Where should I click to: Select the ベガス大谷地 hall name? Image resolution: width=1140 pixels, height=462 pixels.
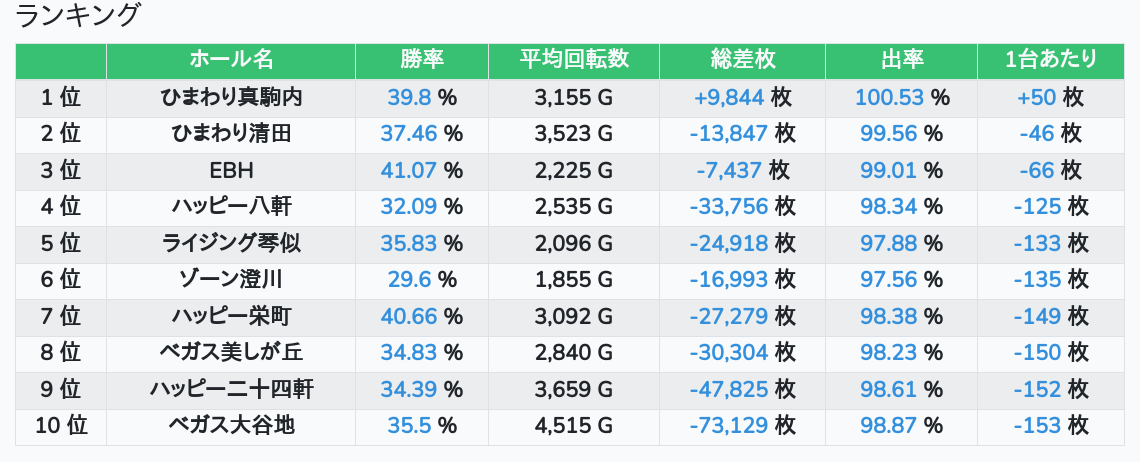point(231,426)
